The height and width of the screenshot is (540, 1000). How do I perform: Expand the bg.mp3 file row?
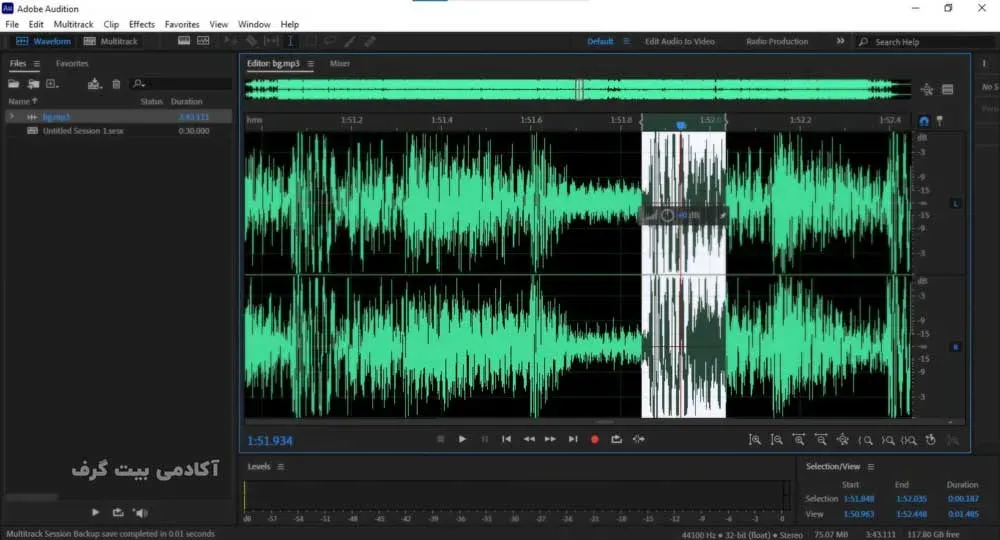coord(11,117)
